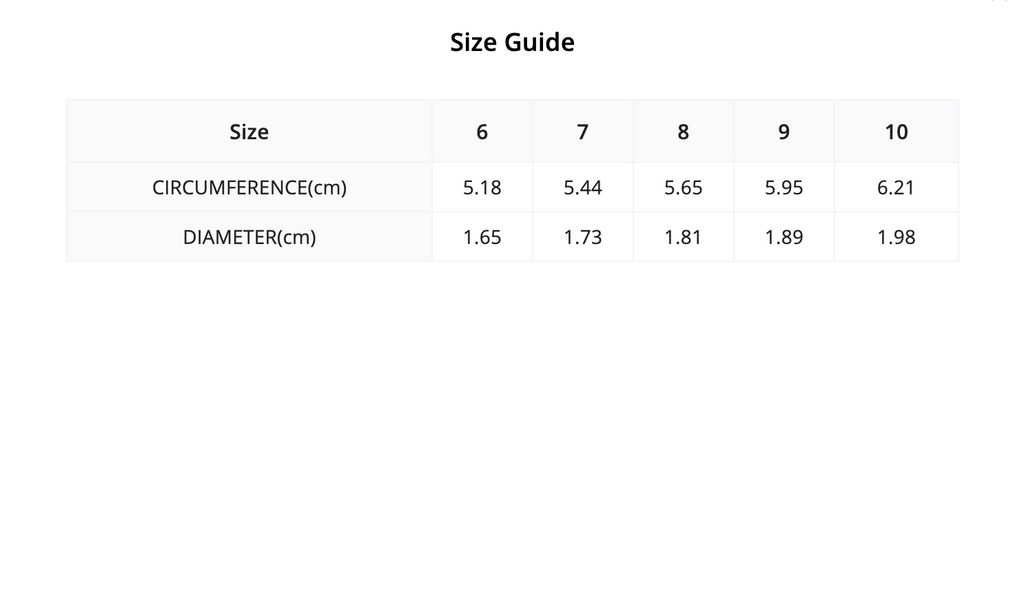Click size 10 column header
Screen dimensions: 1024x608
[x=896, y=131]
